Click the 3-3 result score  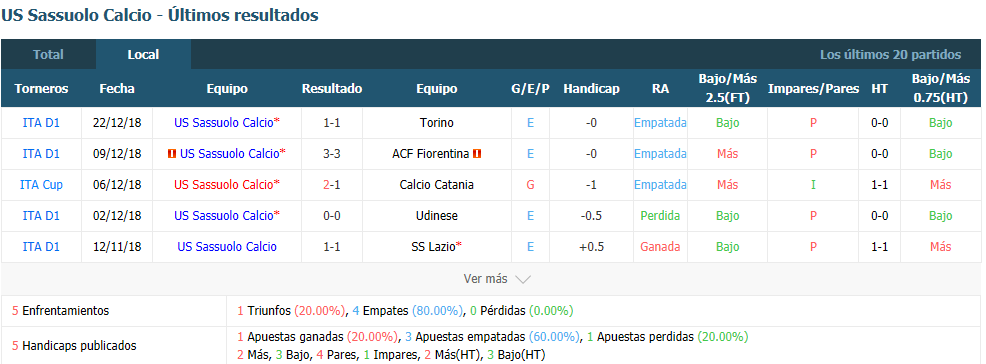tap(332, 153)
